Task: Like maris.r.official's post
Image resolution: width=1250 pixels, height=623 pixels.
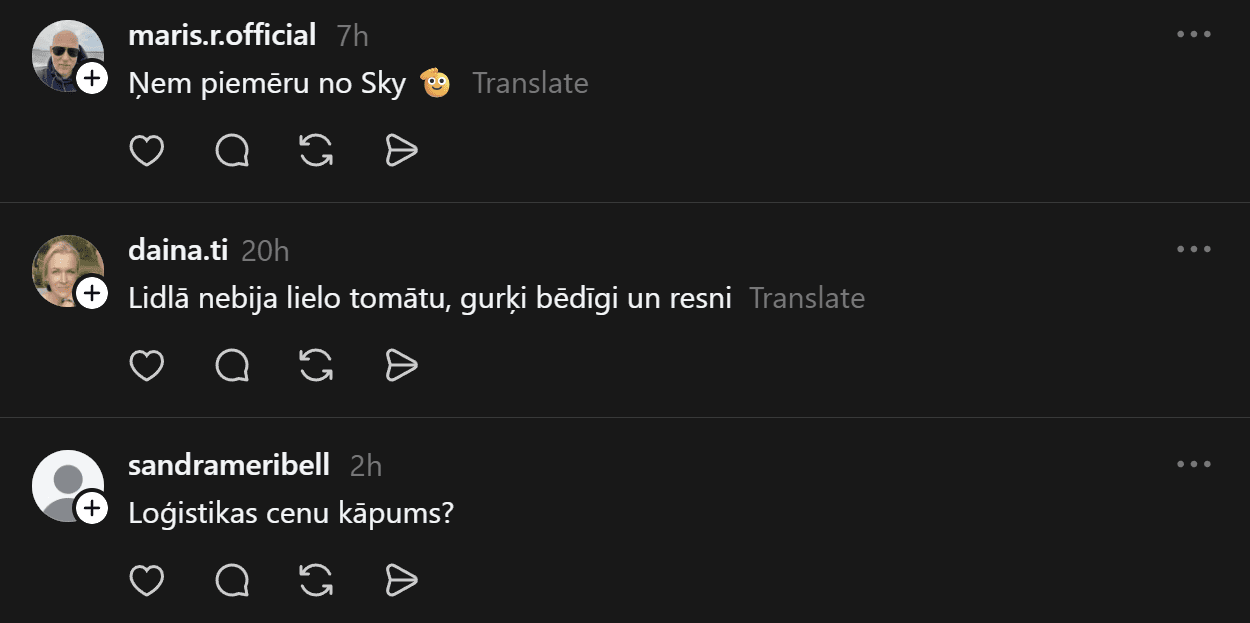Action: 147,151
